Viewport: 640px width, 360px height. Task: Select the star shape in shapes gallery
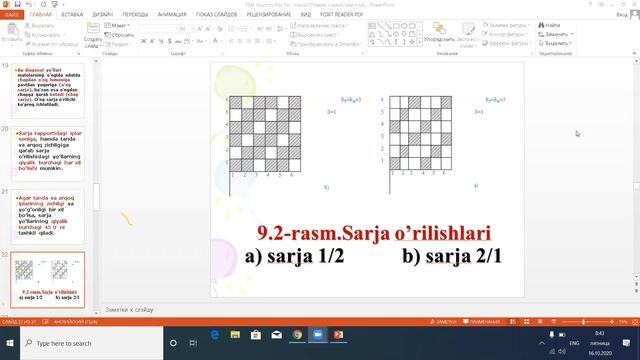pyautogui.click(x=412, y=42)
